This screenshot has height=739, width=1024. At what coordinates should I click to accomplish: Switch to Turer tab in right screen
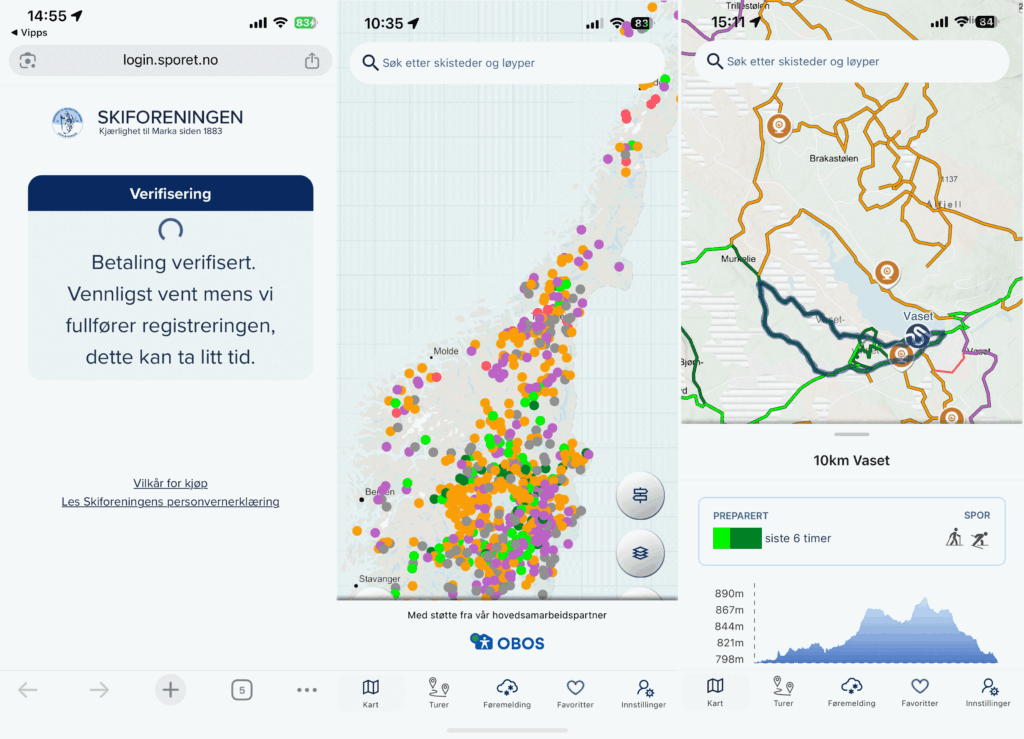coord(783,692)
